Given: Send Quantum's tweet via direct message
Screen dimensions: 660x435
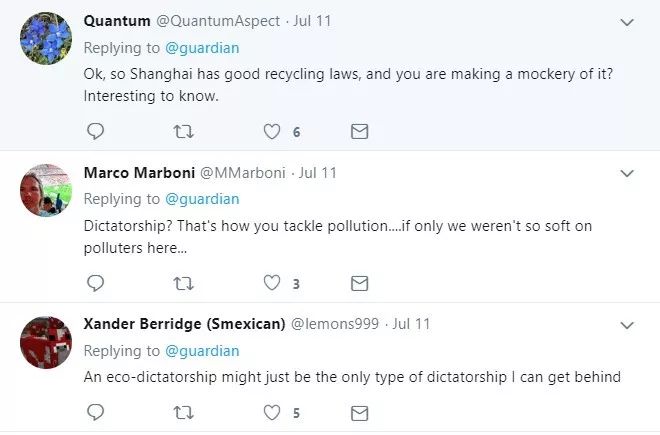Looking at the screenshot, I should [x=359, y=131].
